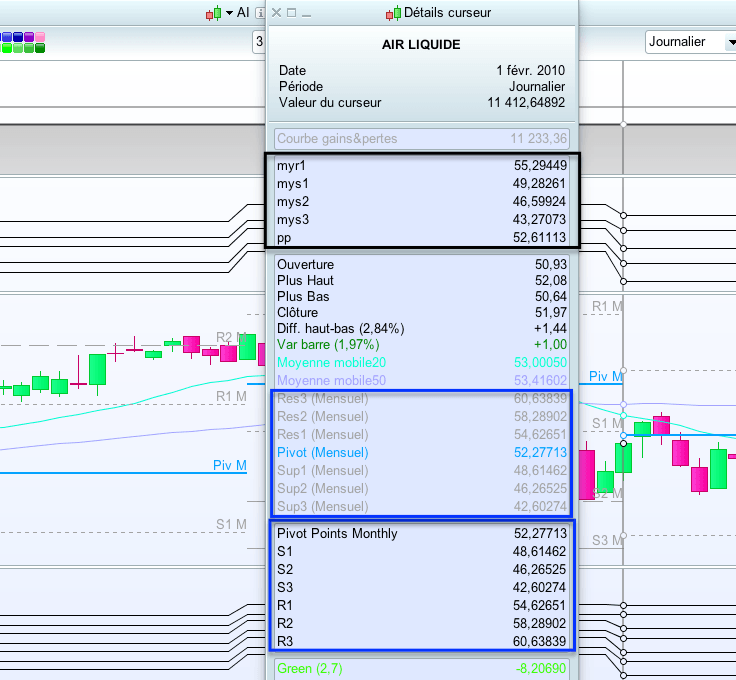Close the Détails curseur window
The width and height of the screenshot is (736, 680).
pyautogui.click(x=276, y=13)
